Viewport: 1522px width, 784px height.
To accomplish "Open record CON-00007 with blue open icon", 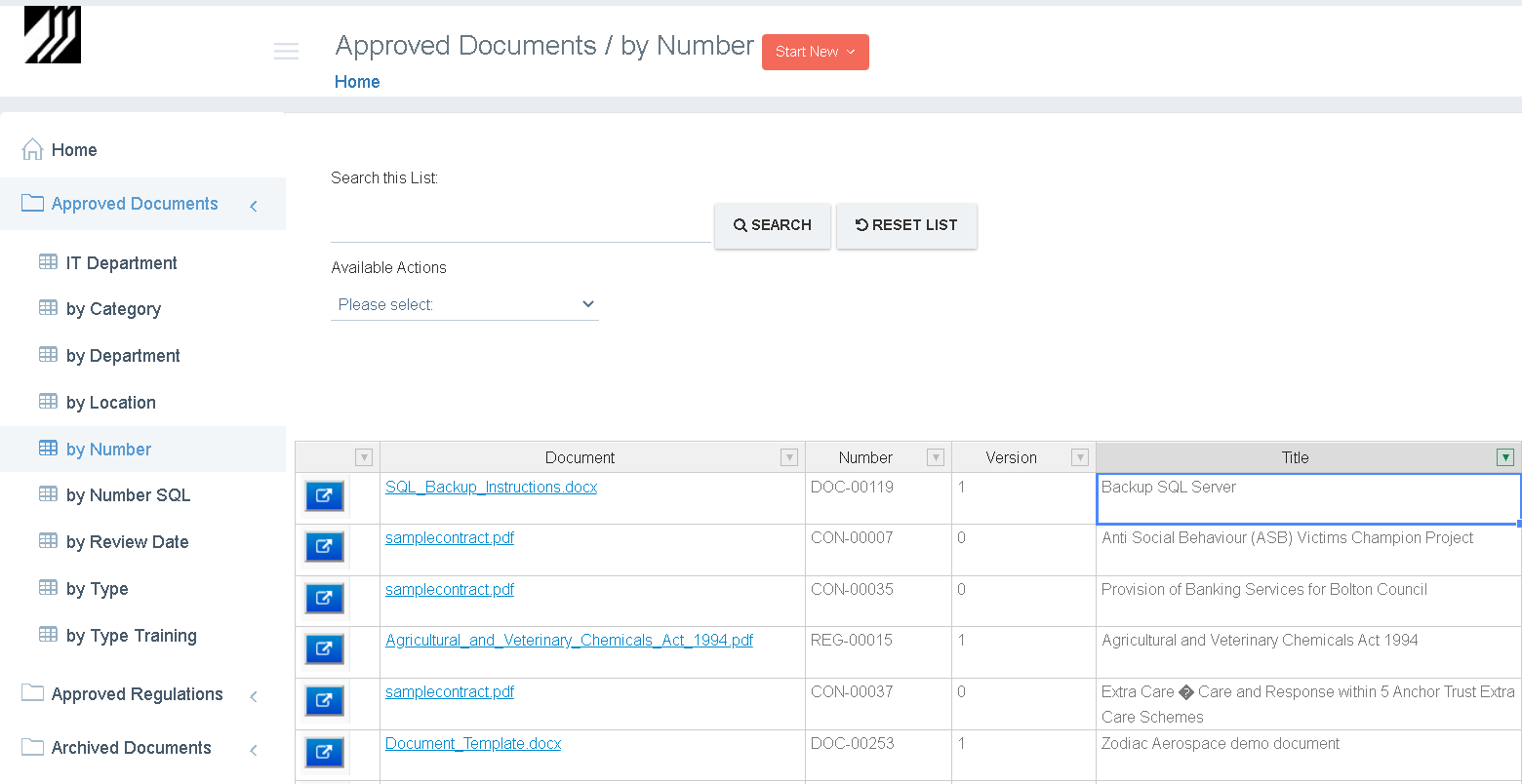I will click(x=324, y=547).
